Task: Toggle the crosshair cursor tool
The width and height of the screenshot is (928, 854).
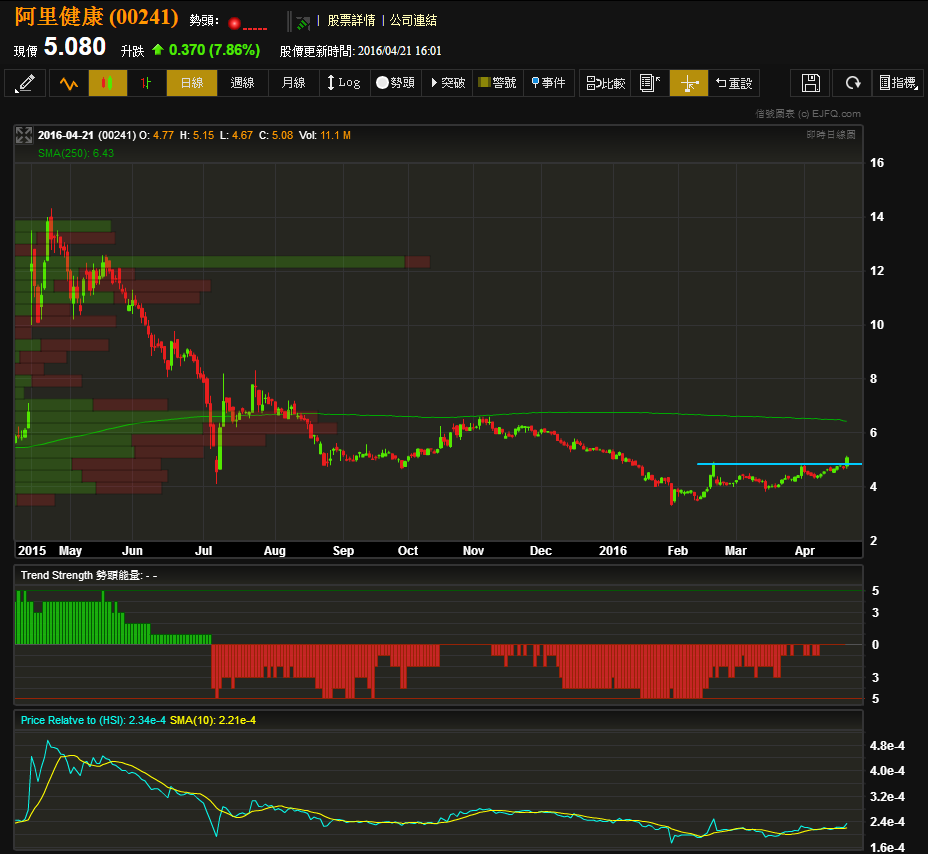Action: point(689,83)
